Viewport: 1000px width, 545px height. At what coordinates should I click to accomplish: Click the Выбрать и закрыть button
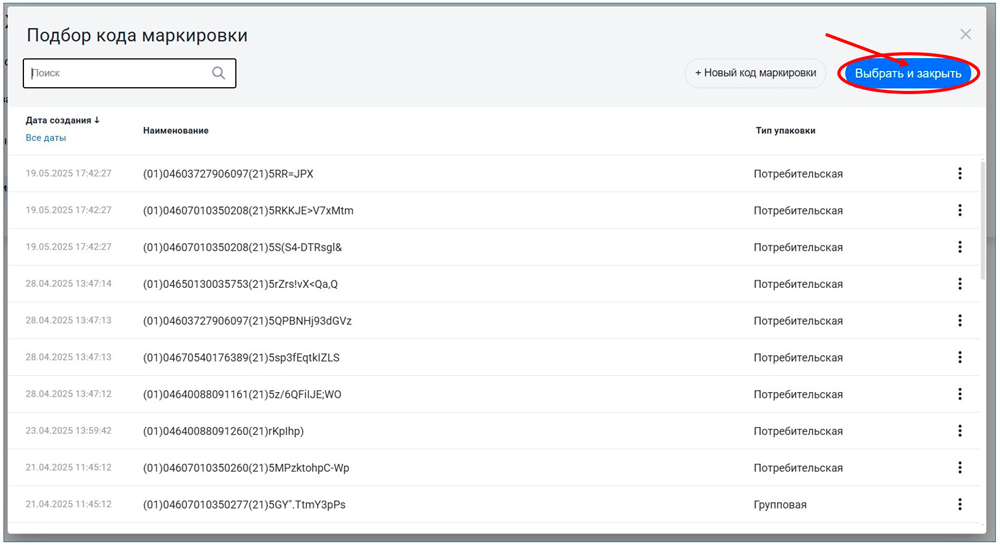click(x=908, y=74)
